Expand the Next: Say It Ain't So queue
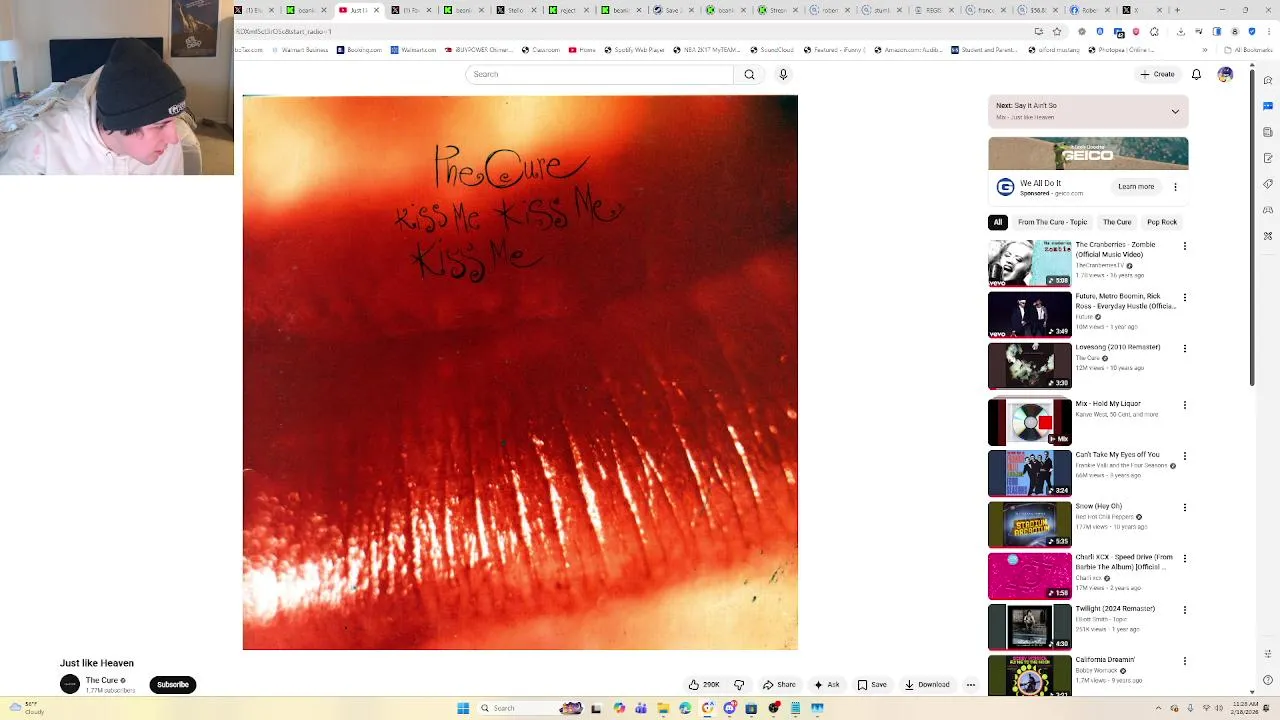The image size is (1280, 720). 1175,111
